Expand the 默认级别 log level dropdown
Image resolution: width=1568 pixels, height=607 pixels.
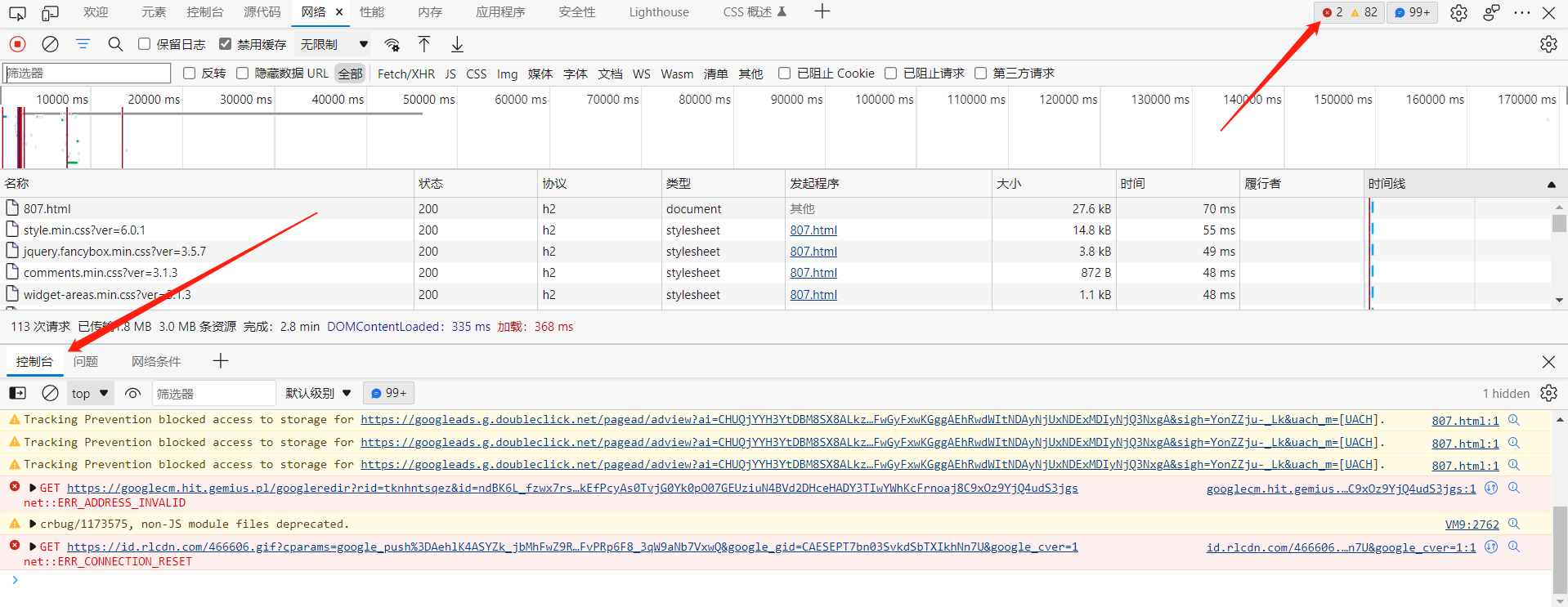click(x=318, y=393)
